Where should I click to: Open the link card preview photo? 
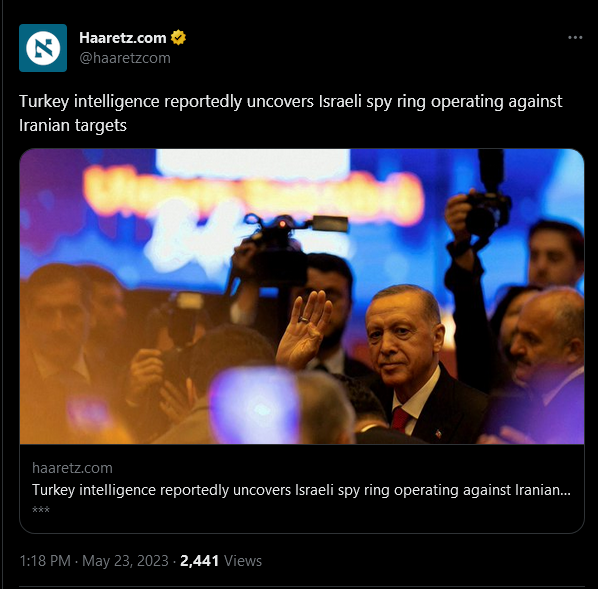coord(302,296)
